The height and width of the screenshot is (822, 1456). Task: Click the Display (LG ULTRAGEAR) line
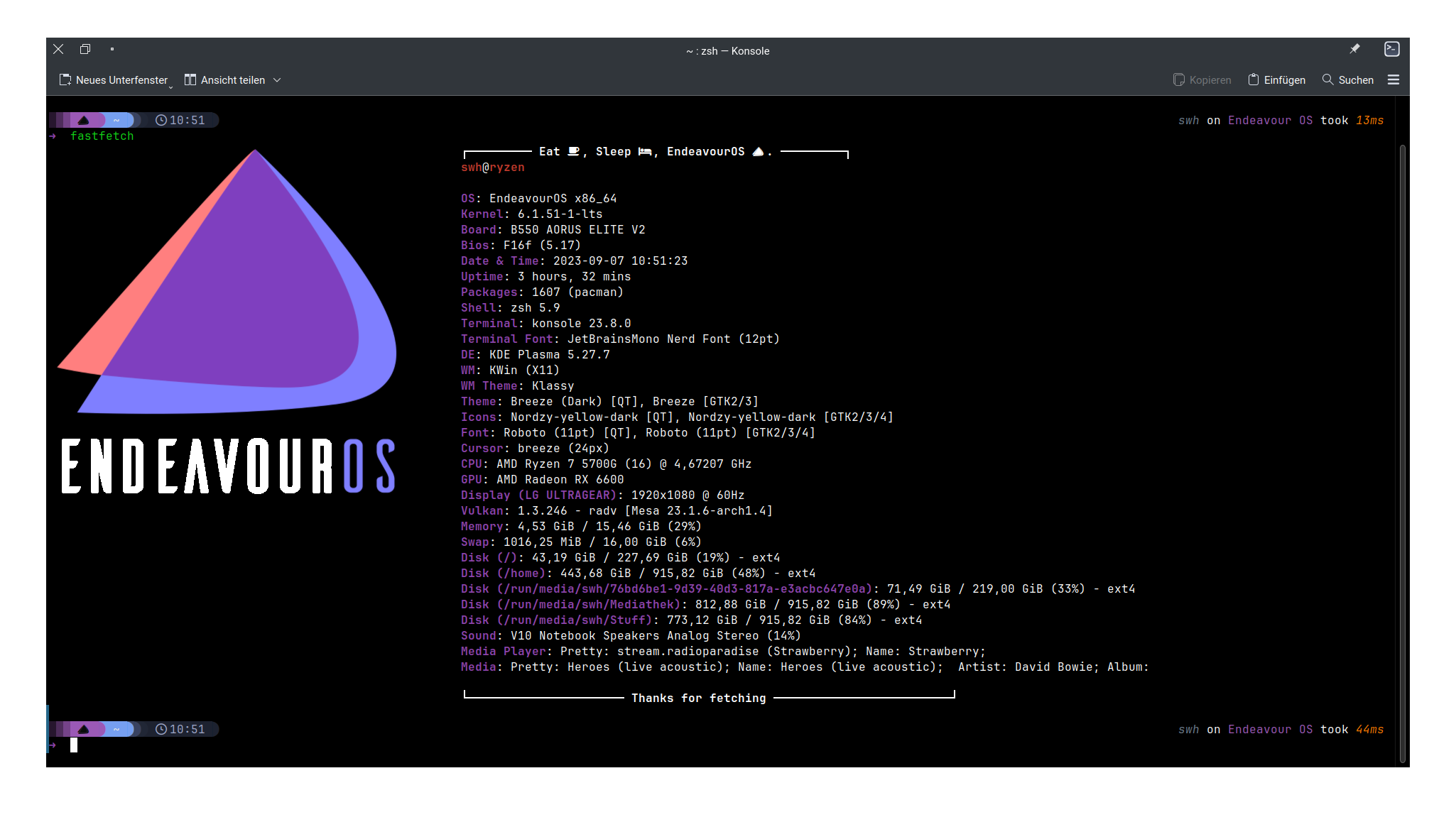(x=603, y=495)
